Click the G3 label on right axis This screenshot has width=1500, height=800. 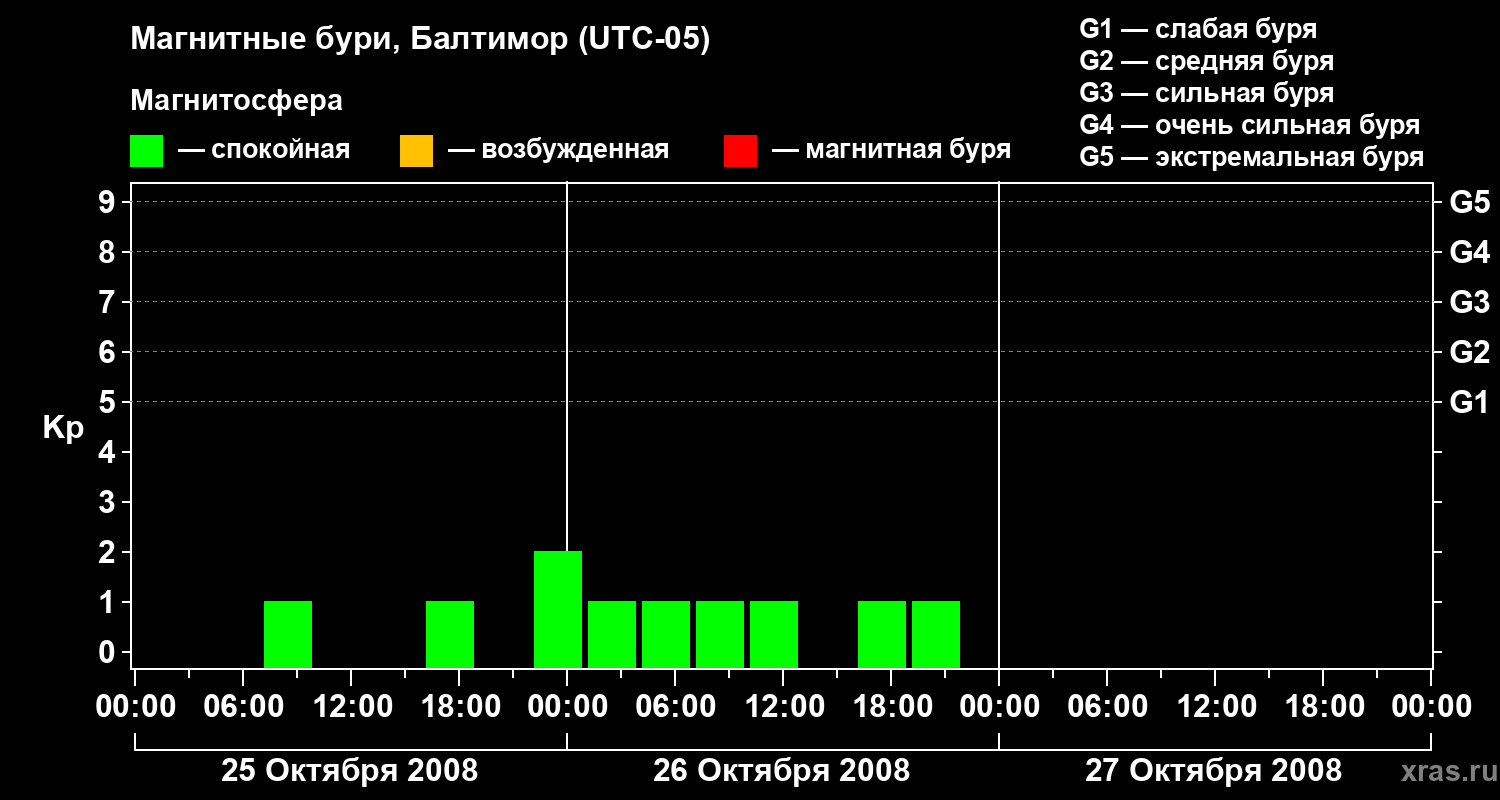pyautogui.click(x=1470, y=302)
